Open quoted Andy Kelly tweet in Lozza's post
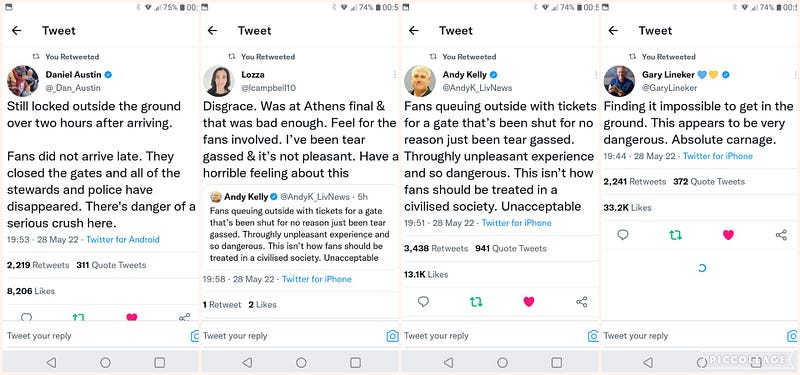800x375 pixels. point(301,227)
